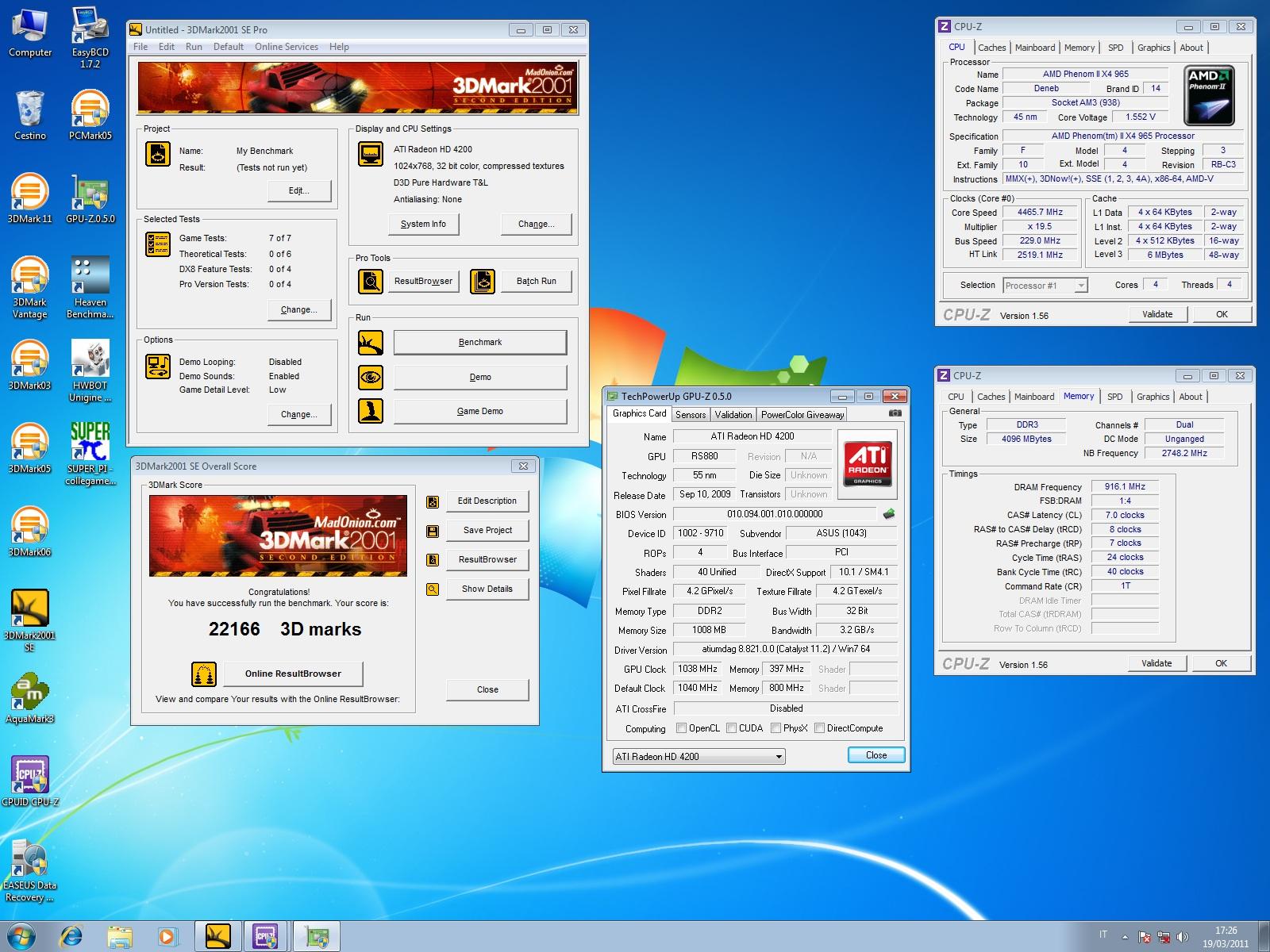Viewport: 1270px width, 952px height.
Task: Click Close button in GPU-Z window
Action: 876,755
